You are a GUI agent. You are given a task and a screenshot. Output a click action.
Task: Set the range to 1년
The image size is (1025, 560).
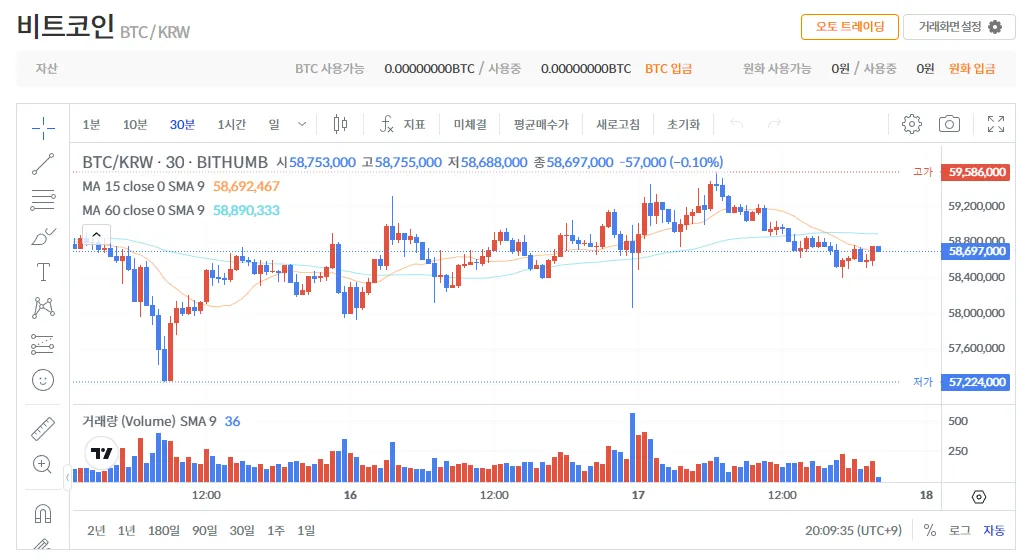(x=127, y=531)
